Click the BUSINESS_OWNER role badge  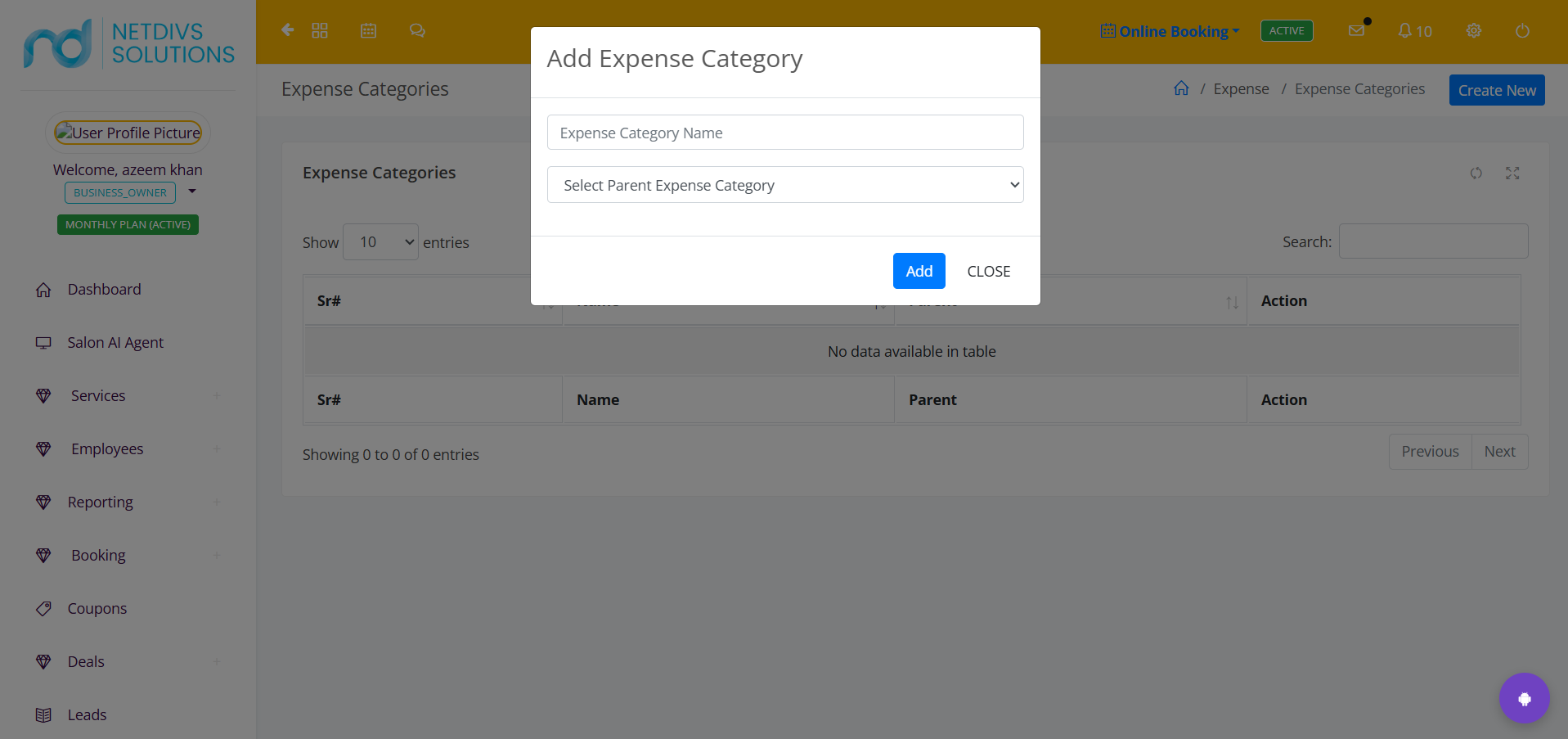pos(120,192)
